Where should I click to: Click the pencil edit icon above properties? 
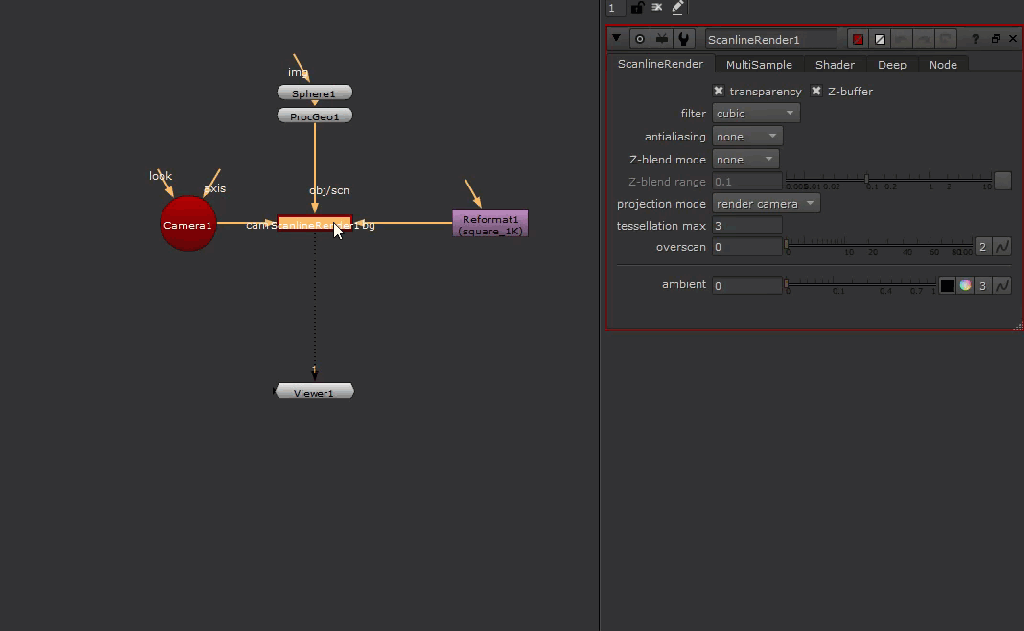coord(678,8)
